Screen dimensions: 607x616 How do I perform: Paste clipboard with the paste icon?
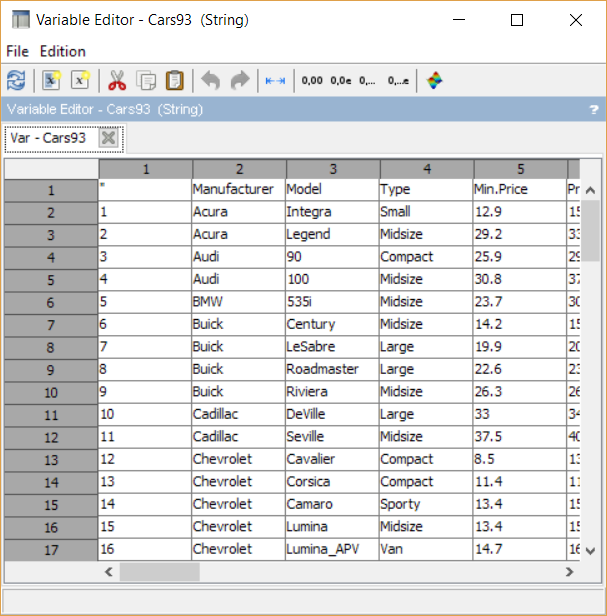pos(175,81)
